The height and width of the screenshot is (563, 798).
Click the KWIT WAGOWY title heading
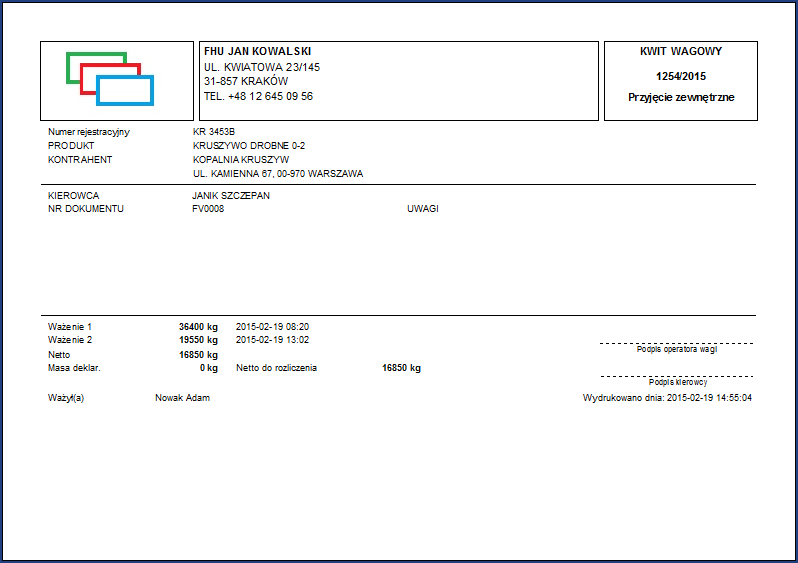680,51
